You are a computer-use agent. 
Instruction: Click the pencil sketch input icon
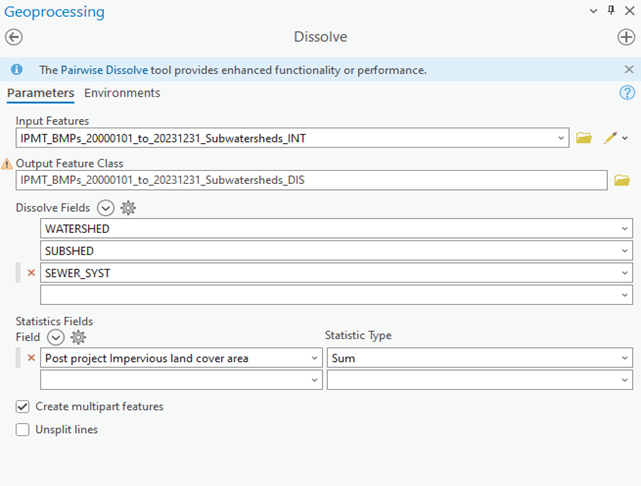(x=610, y=138)
